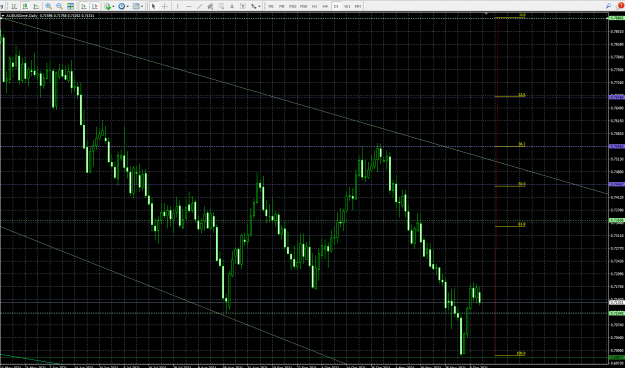Select the text drawing tool
The height and width of the screenshot is (368, 625).
(232, 6)
